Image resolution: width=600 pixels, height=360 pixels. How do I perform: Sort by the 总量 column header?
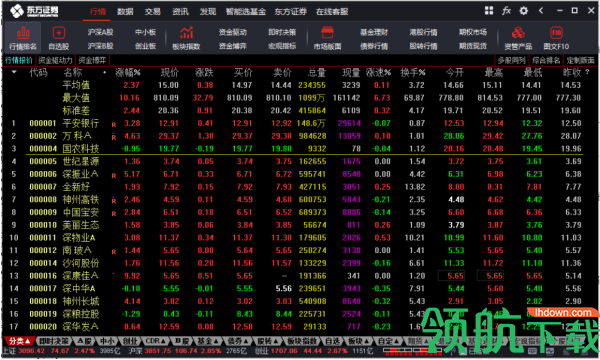click(316, 72)
